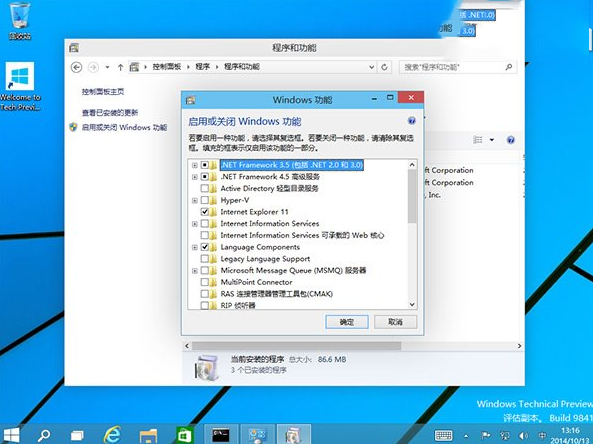Open the Recycle Bin desktop icon

(20, 20)
